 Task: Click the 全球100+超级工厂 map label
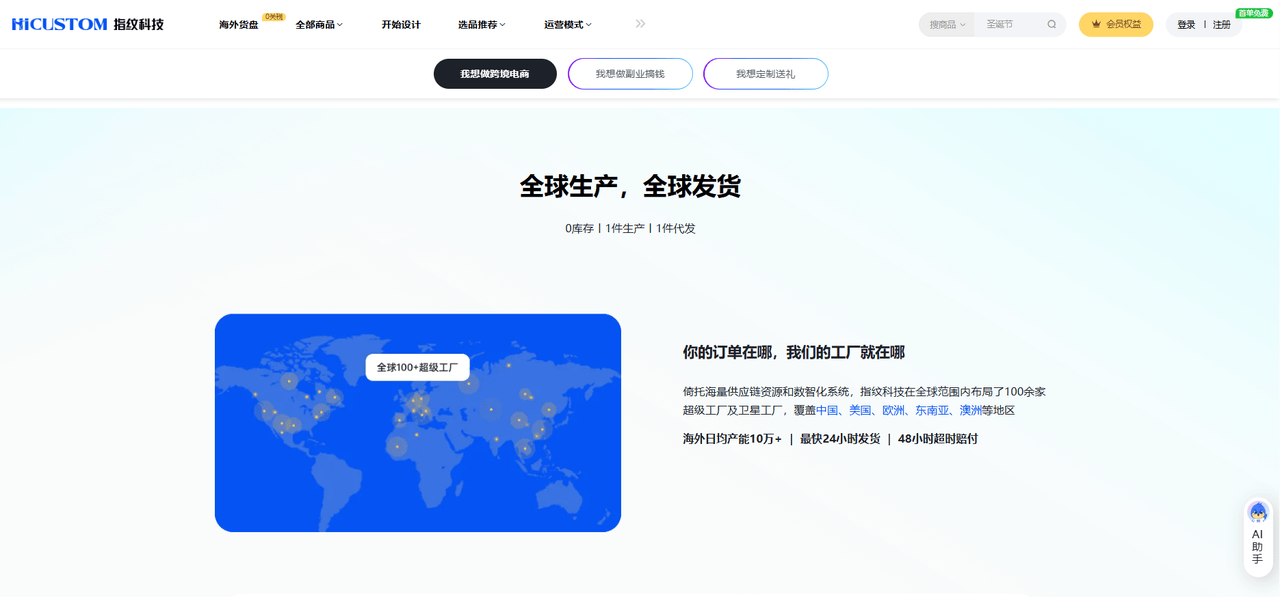[x=417, y=367]
